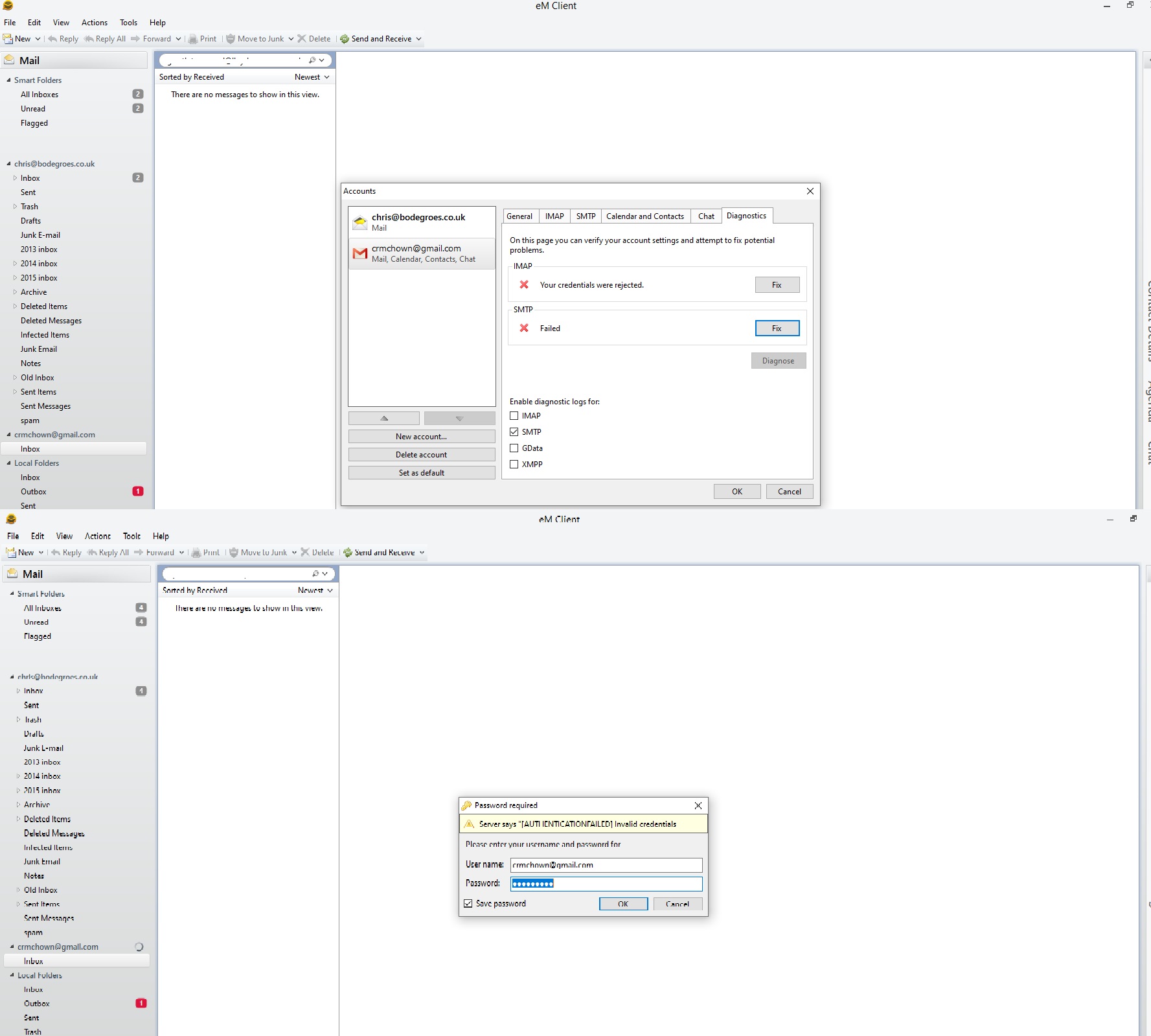The width and height of the screenshot is (1151, 1036).
Task: Switch to the General tab in Accounts
Action: [519, 216]
